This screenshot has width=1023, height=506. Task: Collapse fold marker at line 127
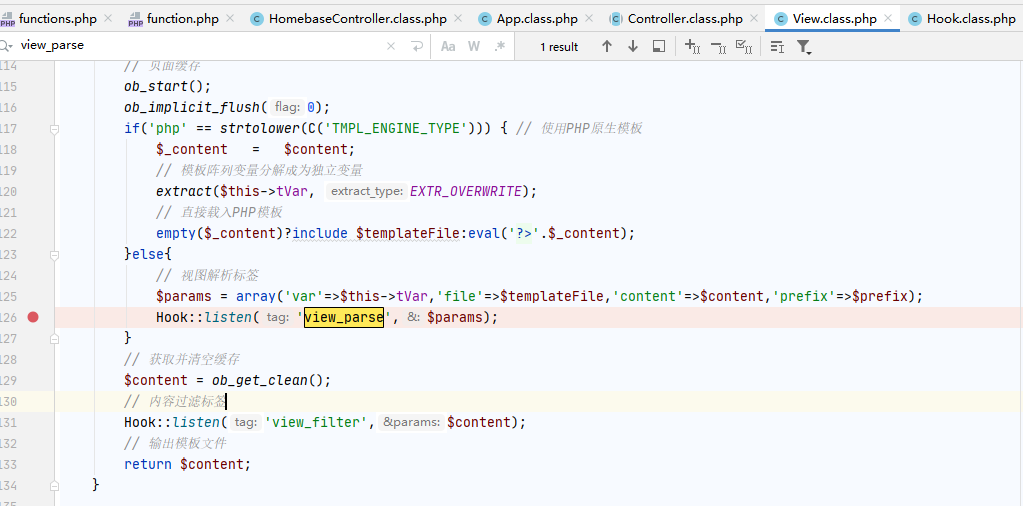55,338
